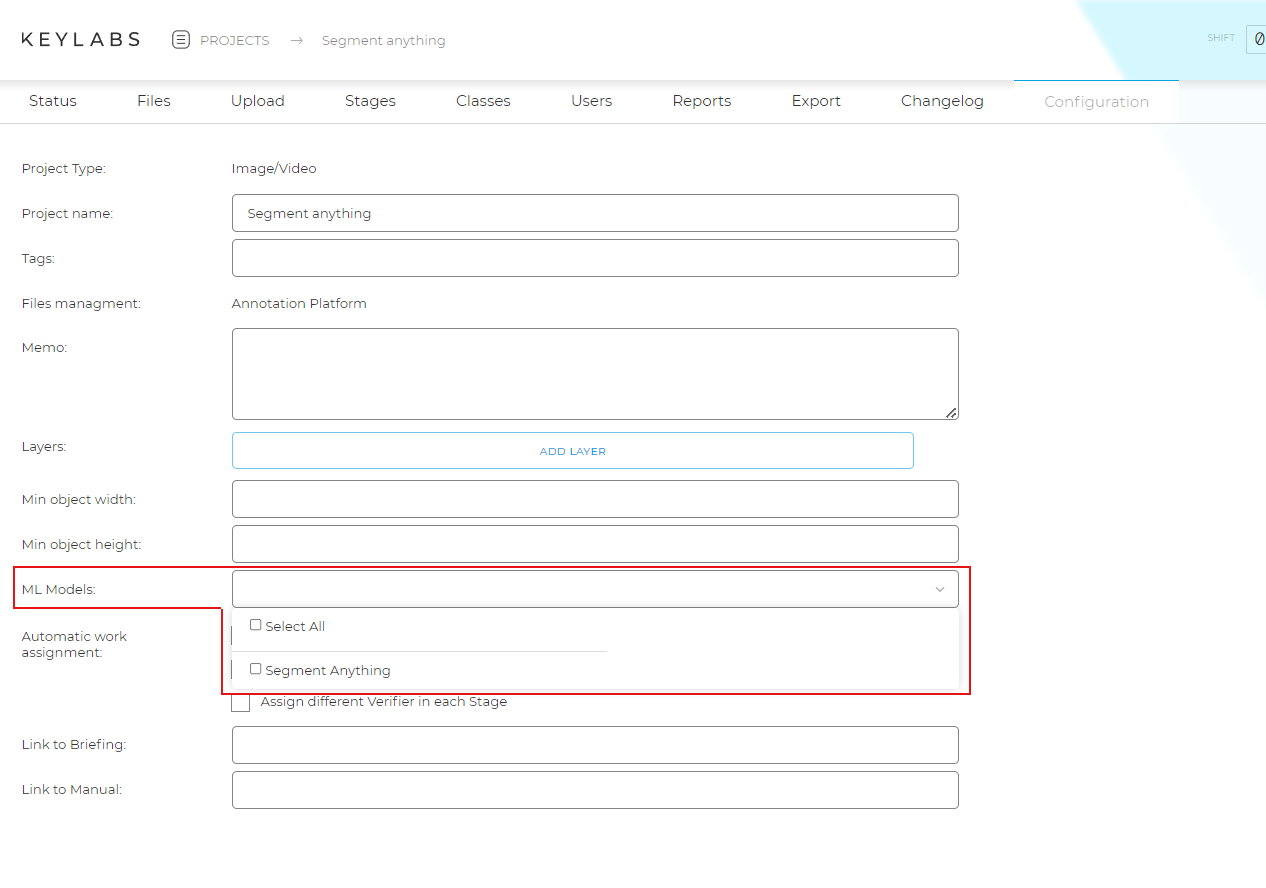Click the Min object width field
1266x888 pixels.
tap(594, 499)
